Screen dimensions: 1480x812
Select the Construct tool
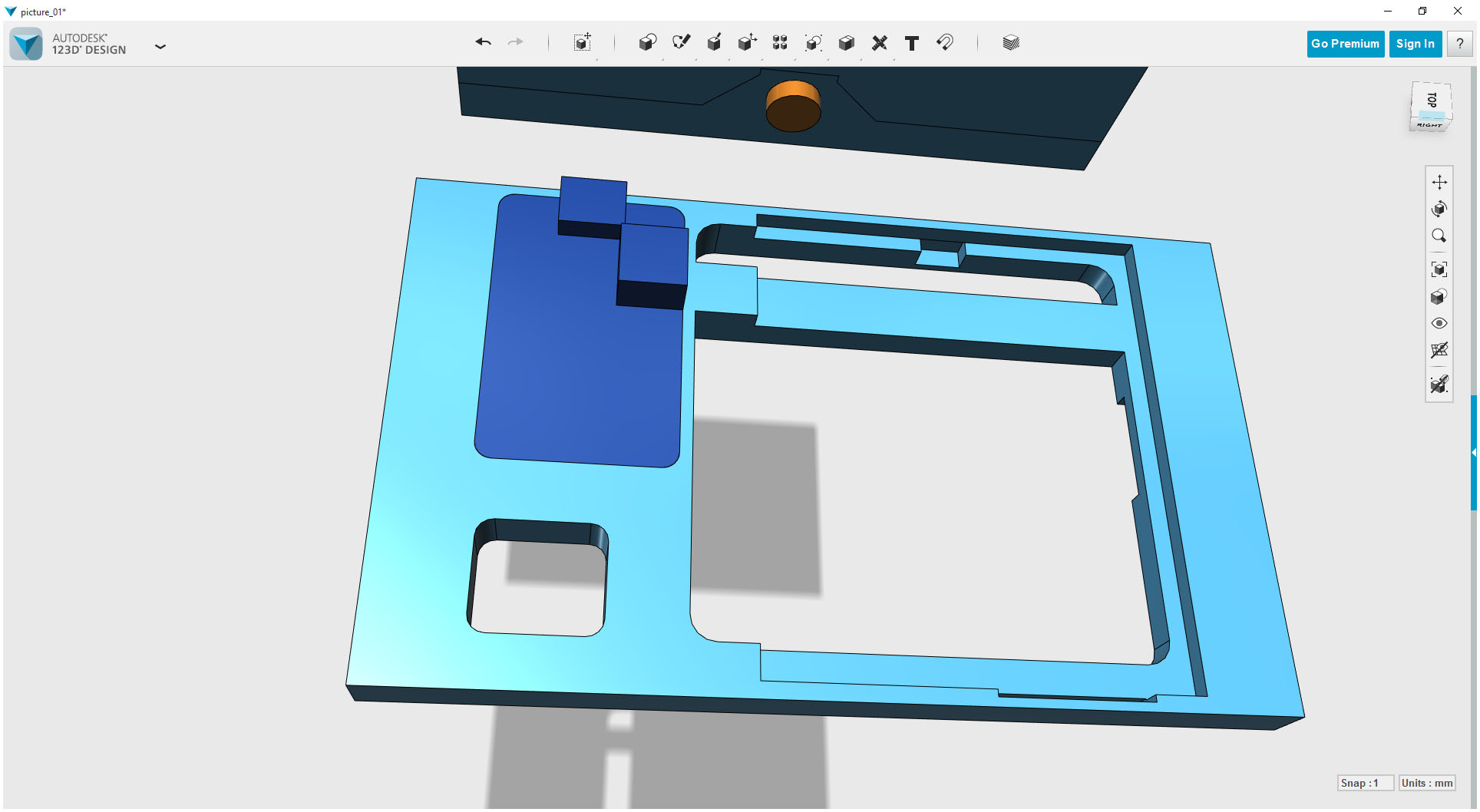[714, 43]
